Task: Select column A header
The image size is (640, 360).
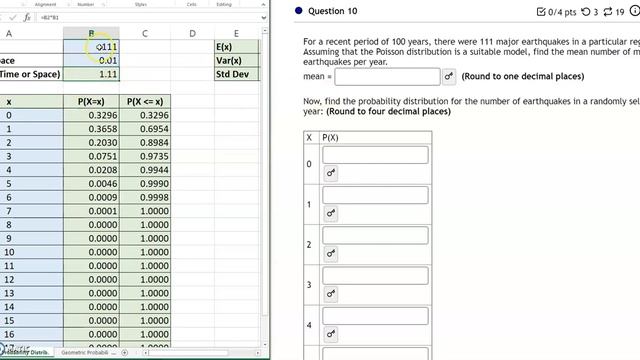Action: tap(9, 33)
